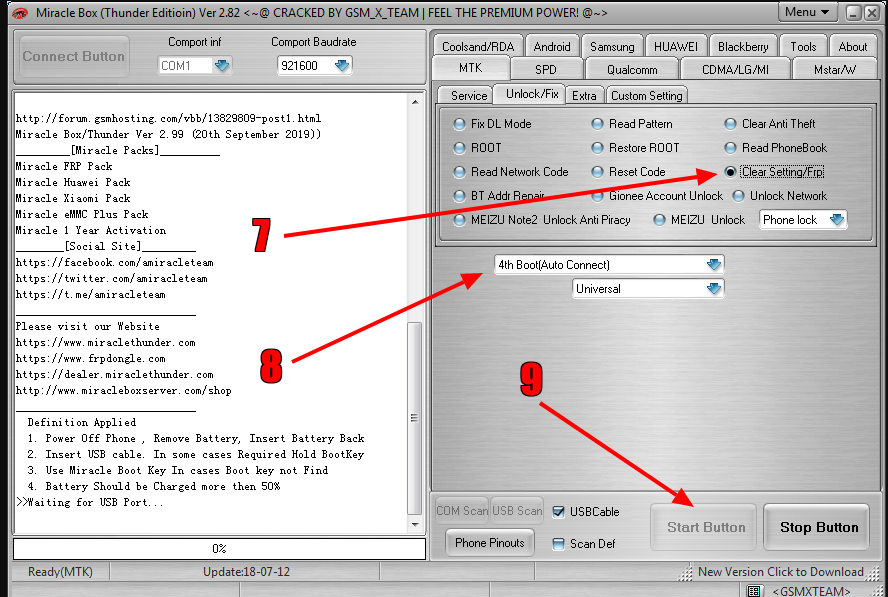888x597 pixels.
Task: Click the Stop Button
Action: [818, 527]
